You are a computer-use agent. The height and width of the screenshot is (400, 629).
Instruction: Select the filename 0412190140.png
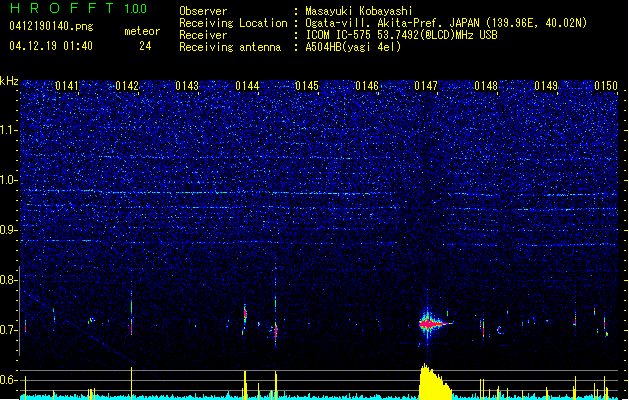51,26
